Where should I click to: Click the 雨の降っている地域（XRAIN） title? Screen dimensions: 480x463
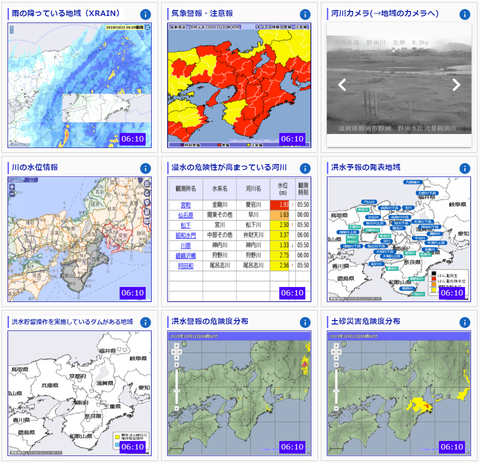point(66,13)
